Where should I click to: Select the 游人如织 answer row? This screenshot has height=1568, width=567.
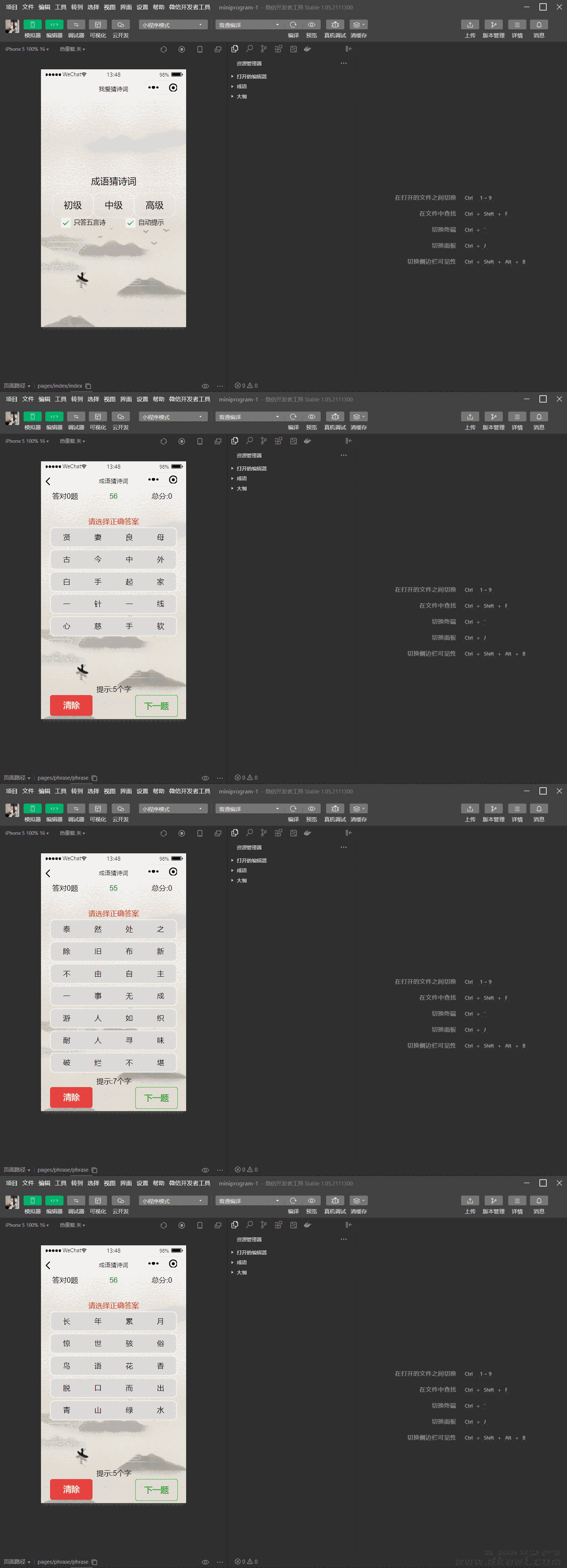114,1018
